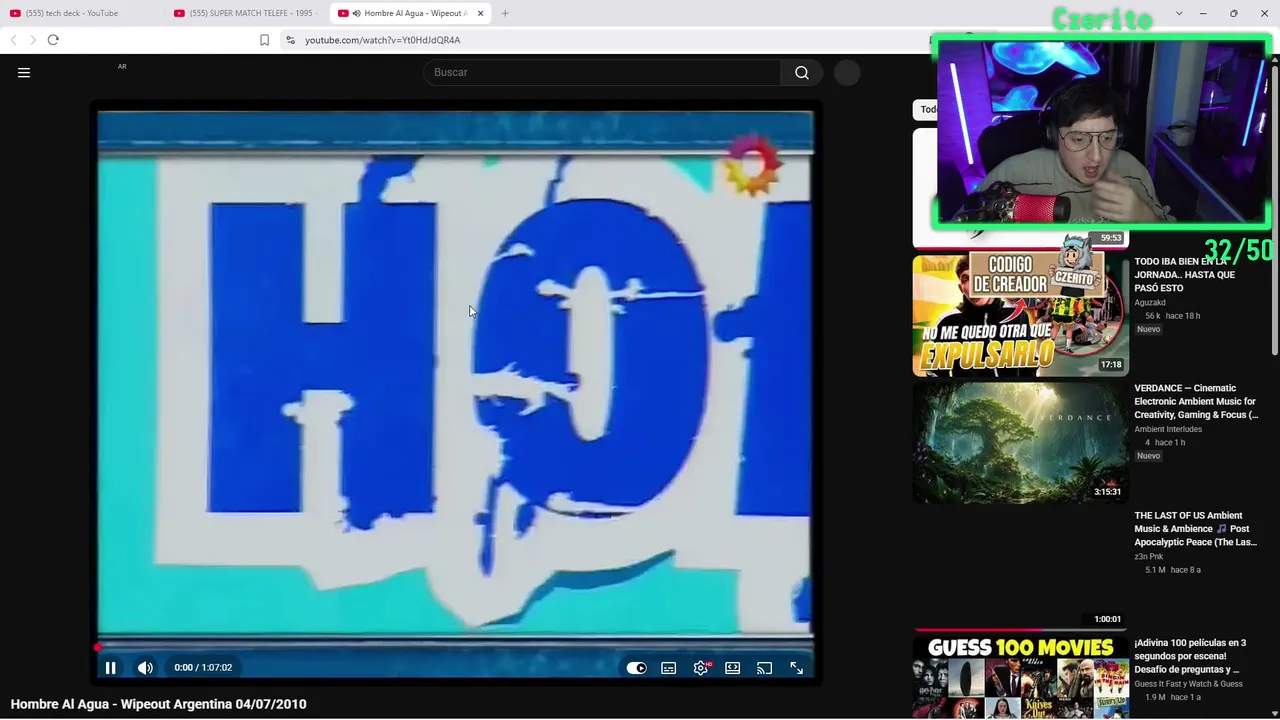This screenshot has width=1280, height=720.
Task: Seek along the video progress bar
Action: click(455, 648)
